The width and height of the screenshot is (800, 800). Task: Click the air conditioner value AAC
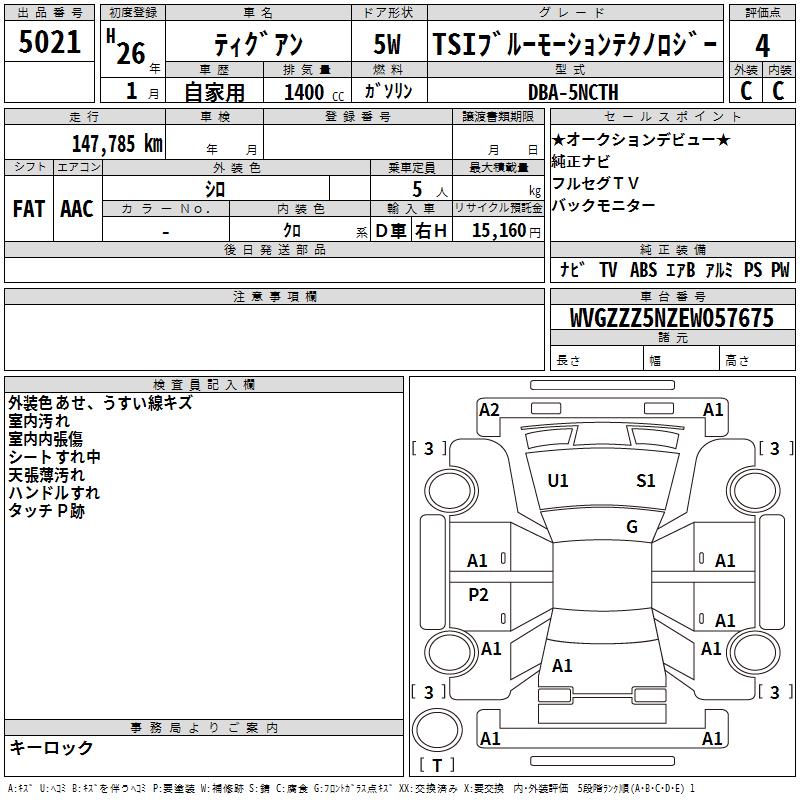pos(77,209)
